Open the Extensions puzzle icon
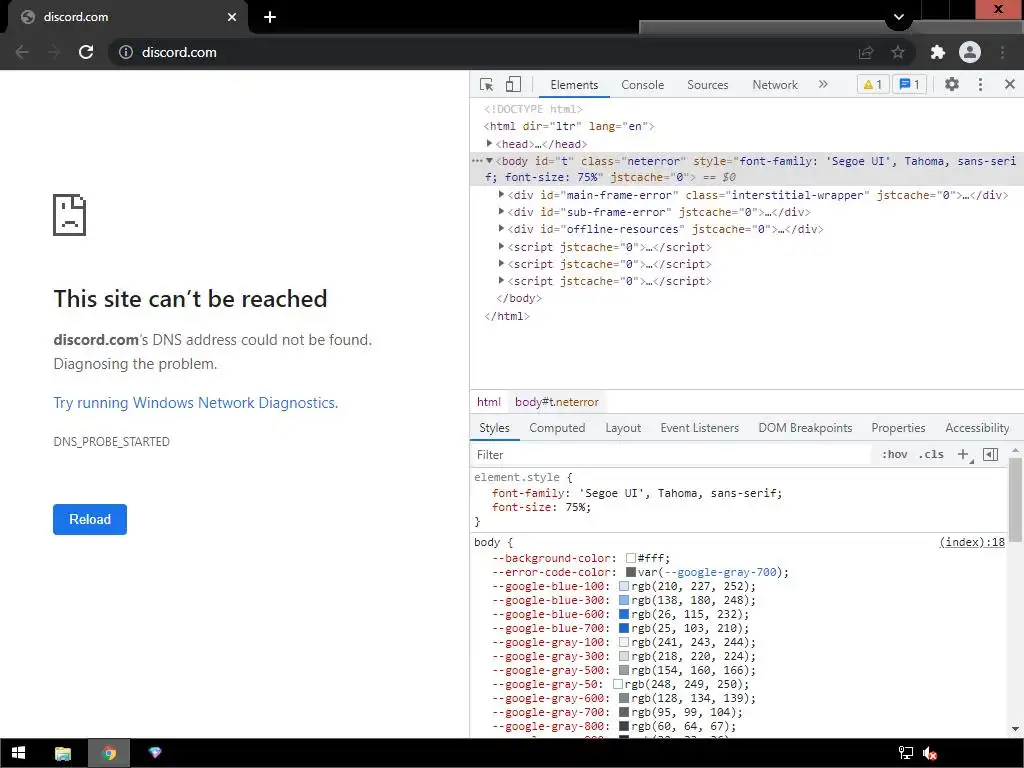Screen dimensions: 1024x768 [938, 52]
